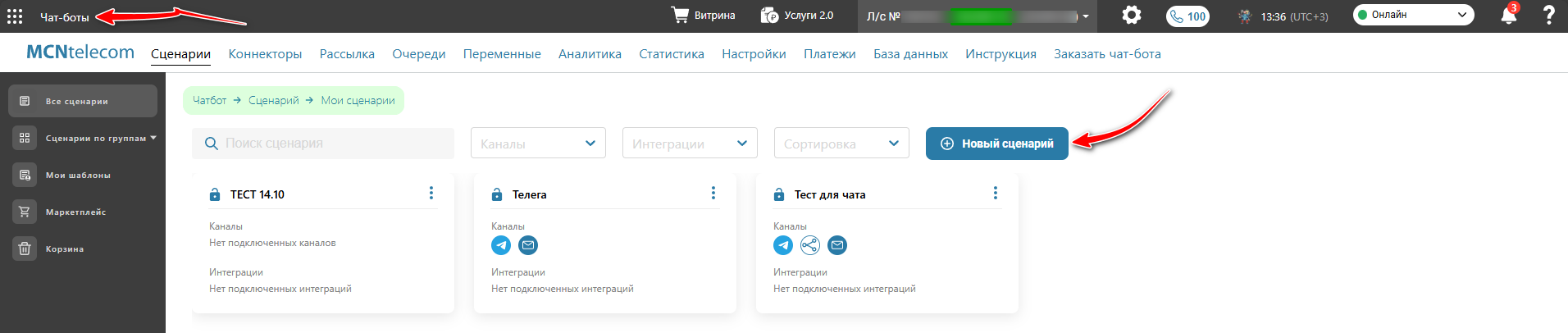The width and height of the screenshot is (1568, 333).
Task: Click the Сценарий breadcrumb link
Action: (274, 100)
